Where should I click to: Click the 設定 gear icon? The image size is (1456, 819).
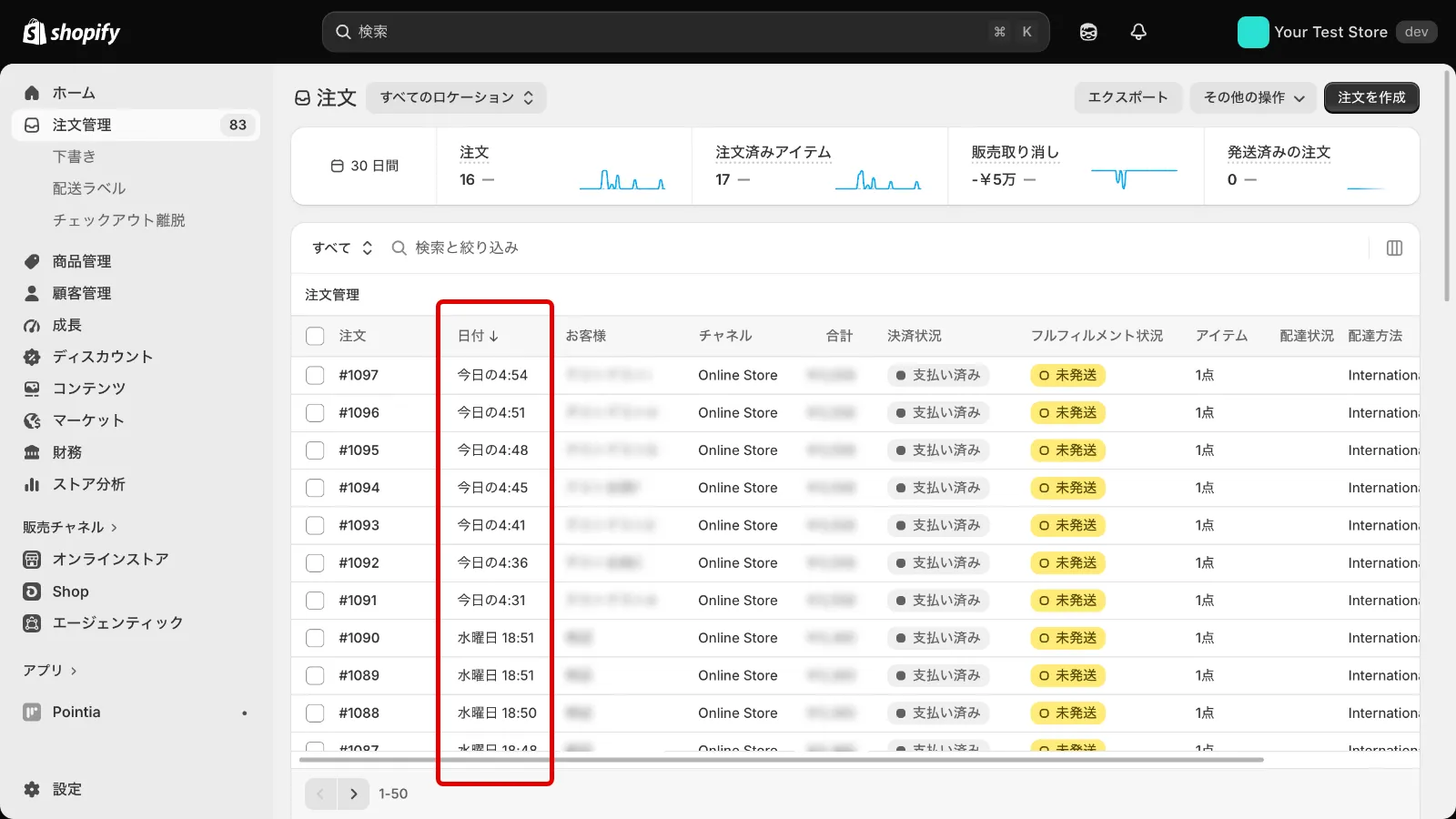32,789
